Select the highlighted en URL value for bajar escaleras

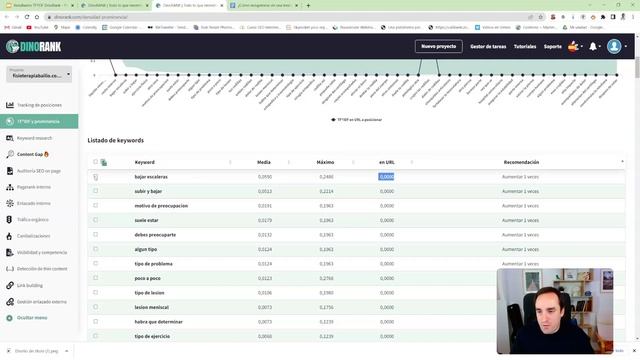pyautogui.click(x=386, y=177)
